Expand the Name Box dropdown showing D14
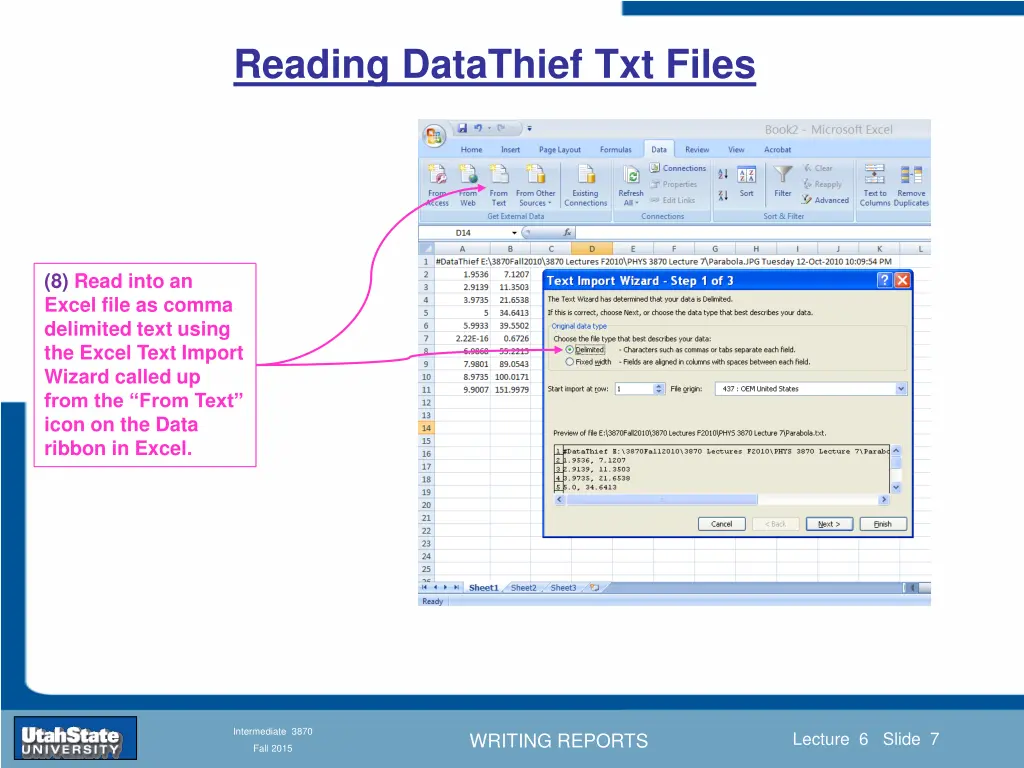This screenshot has height=768, width=1024. 515,233
